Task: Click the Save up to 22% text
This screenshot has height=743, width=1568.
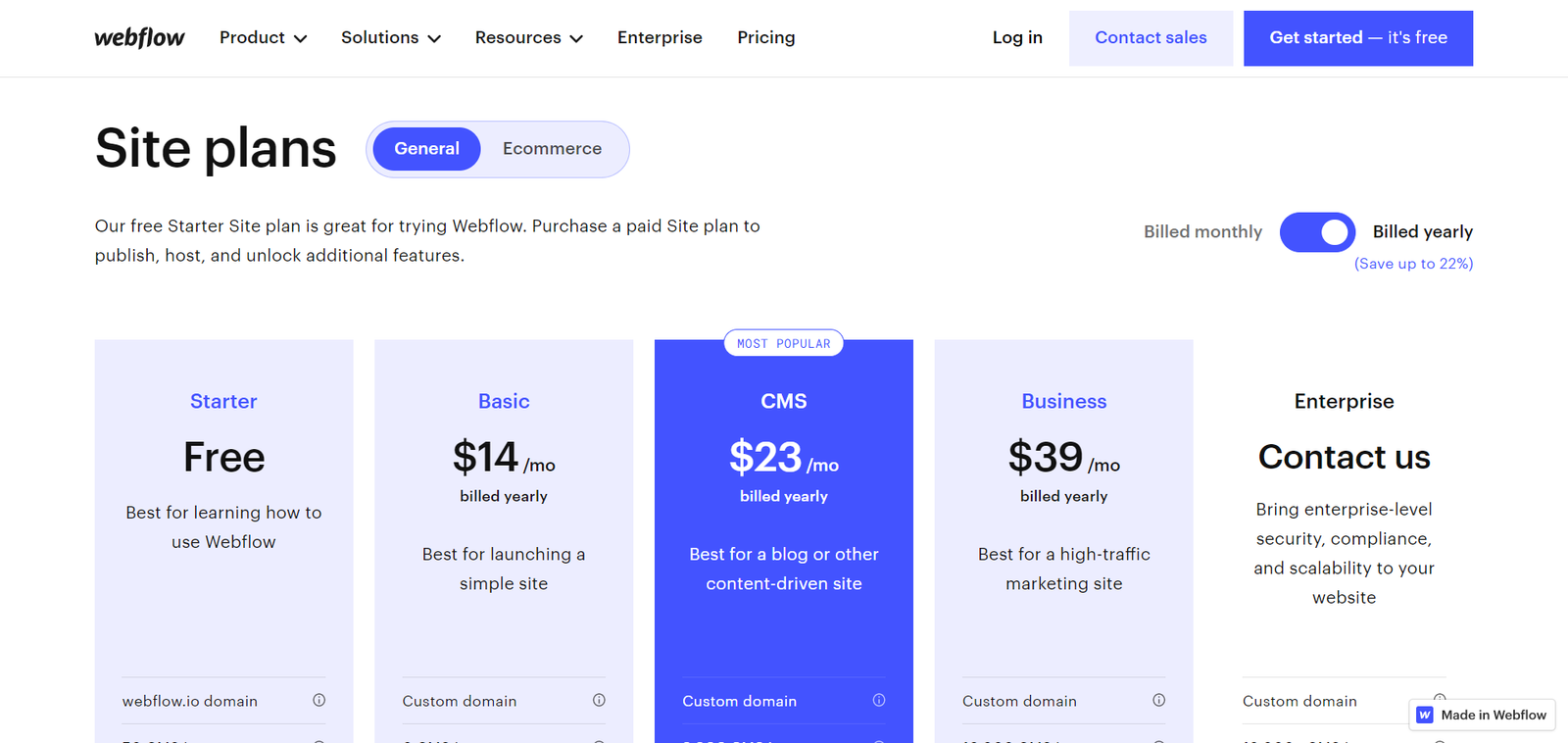Action: (1413, 264)
